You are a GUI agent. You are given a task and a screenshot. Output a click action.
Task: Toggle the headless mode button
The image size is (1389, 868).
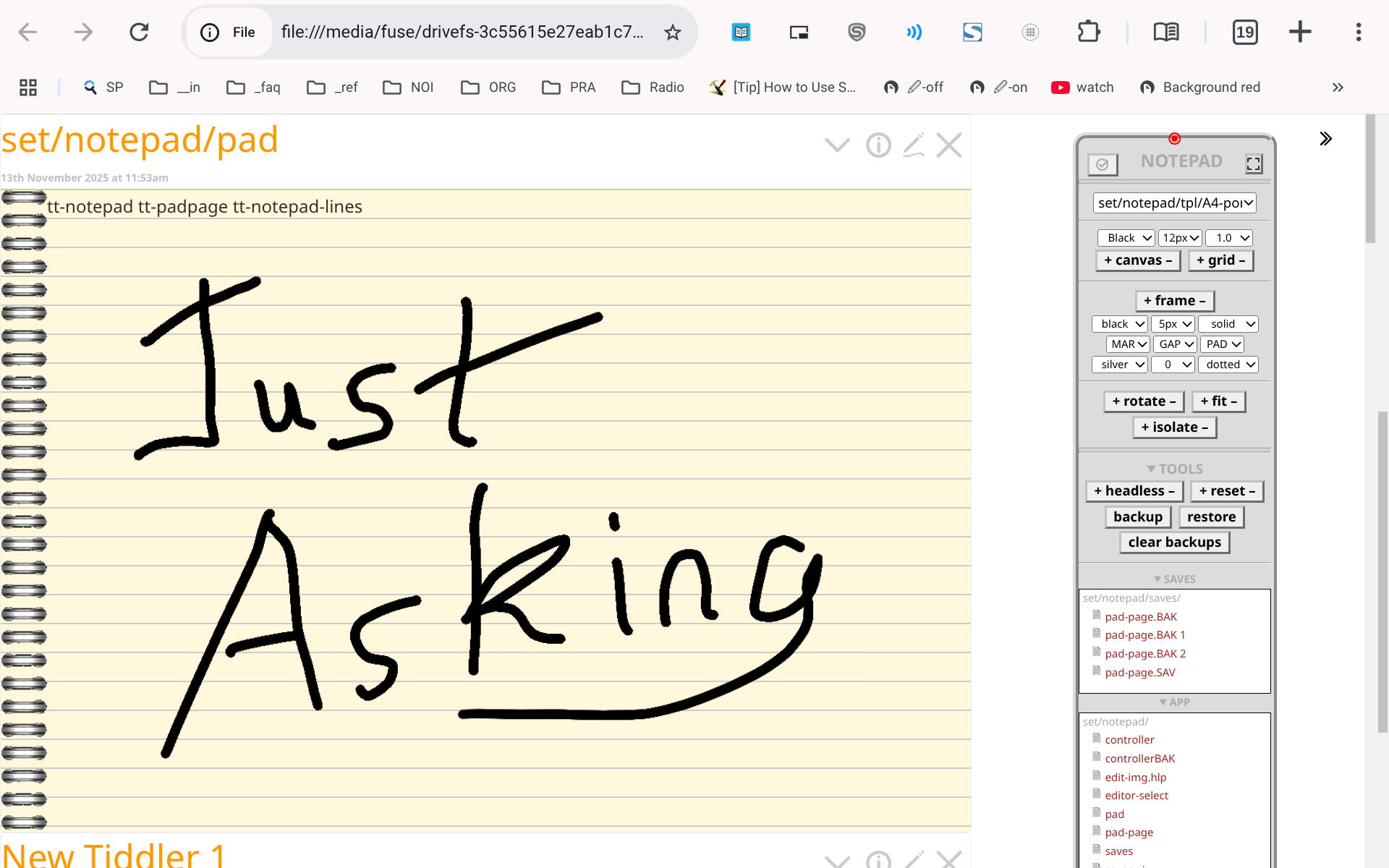1134,491
